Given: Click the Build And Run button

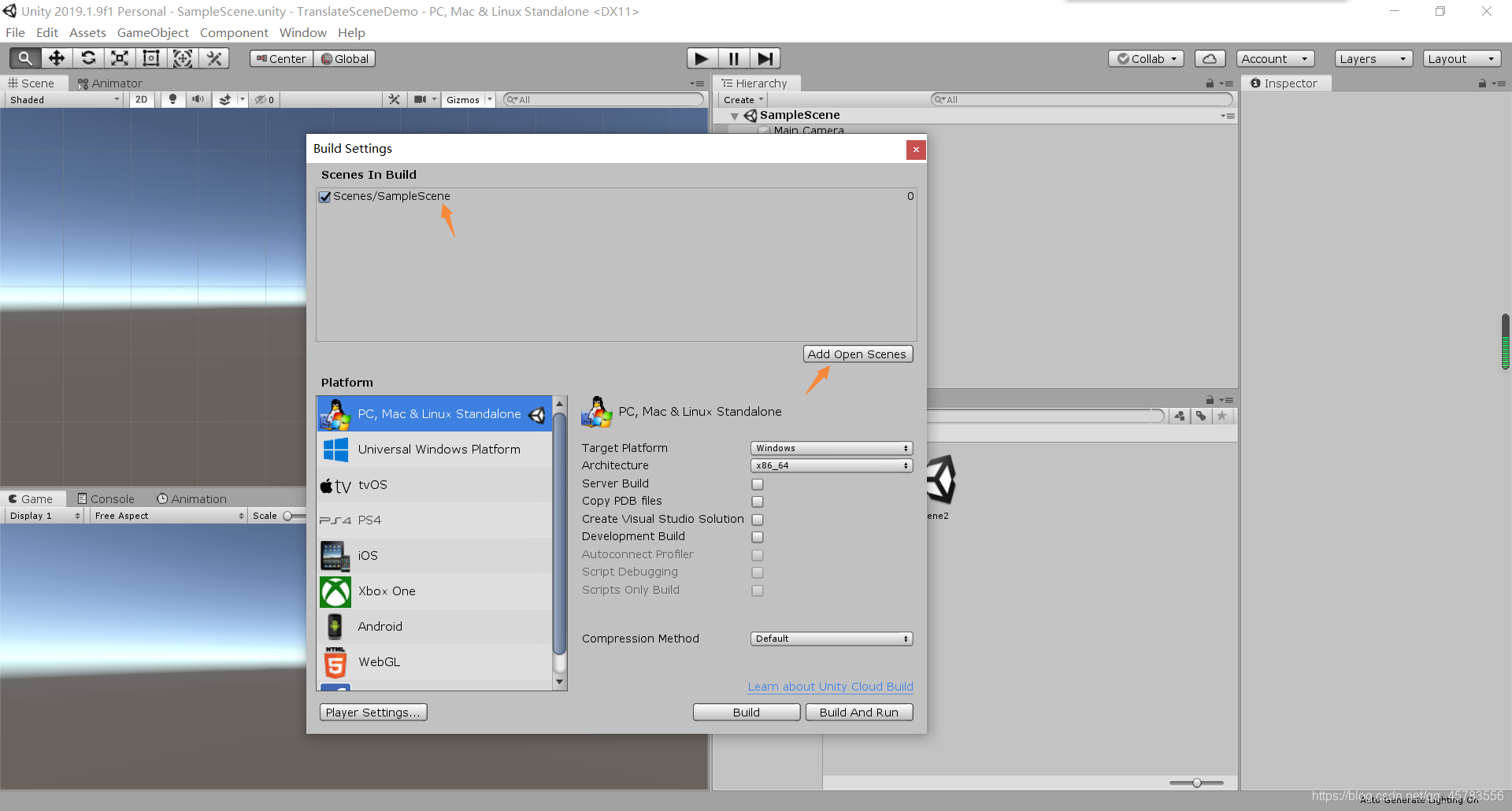Looking at the screenshot, I should 859,713.
